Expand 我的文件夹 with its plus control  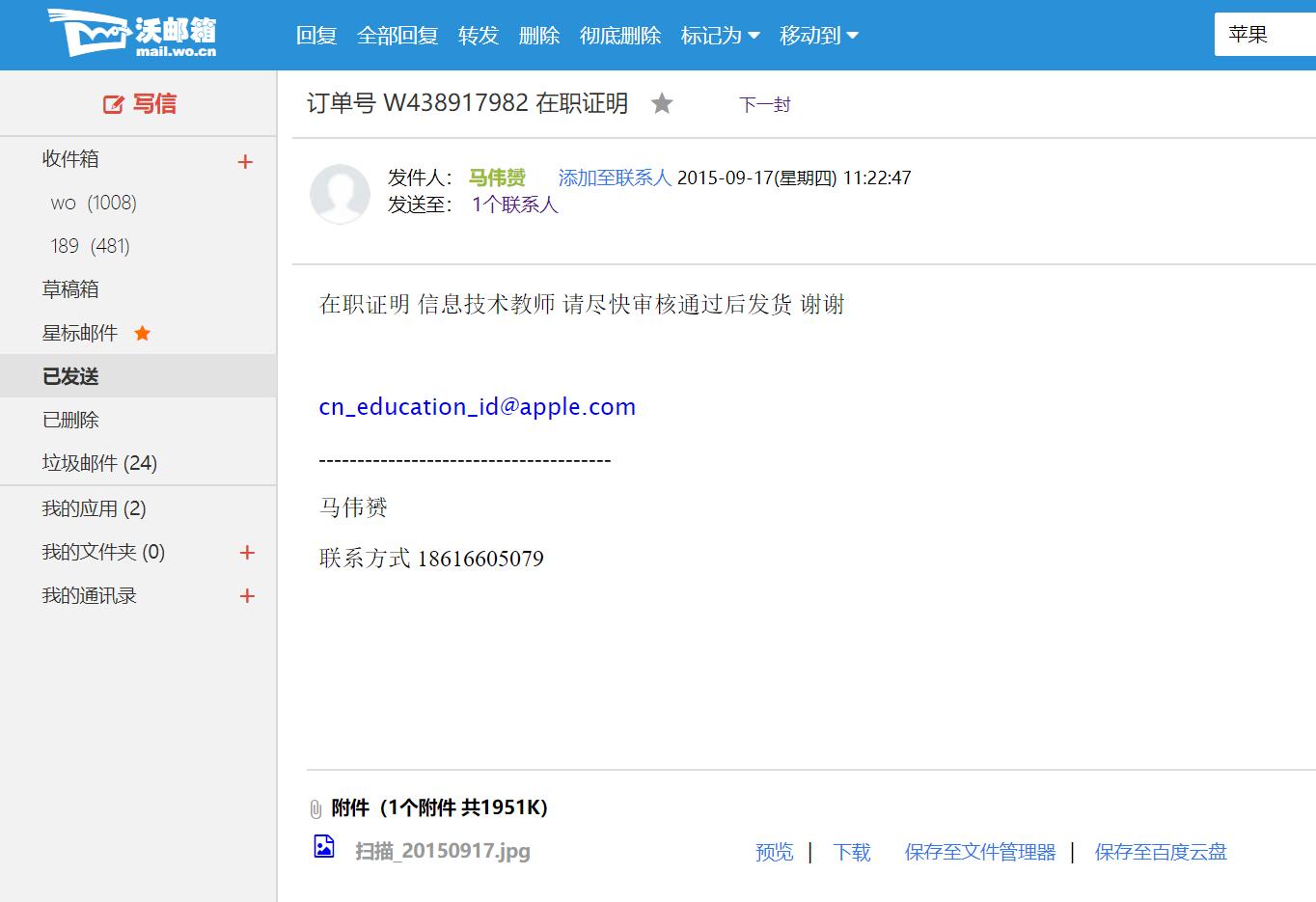point(247,552)
